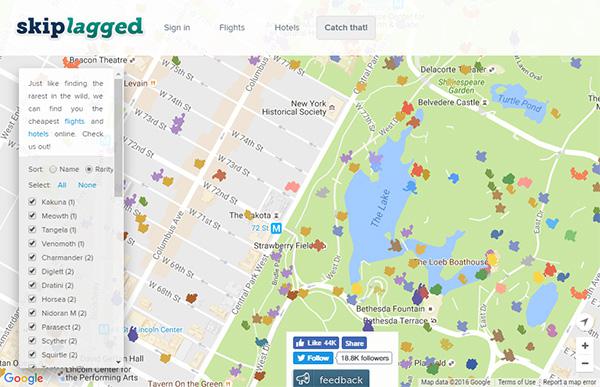This screenshot has width=600, height=387.
Task: Click the map zoom out minus button
Action: point(585,363)
